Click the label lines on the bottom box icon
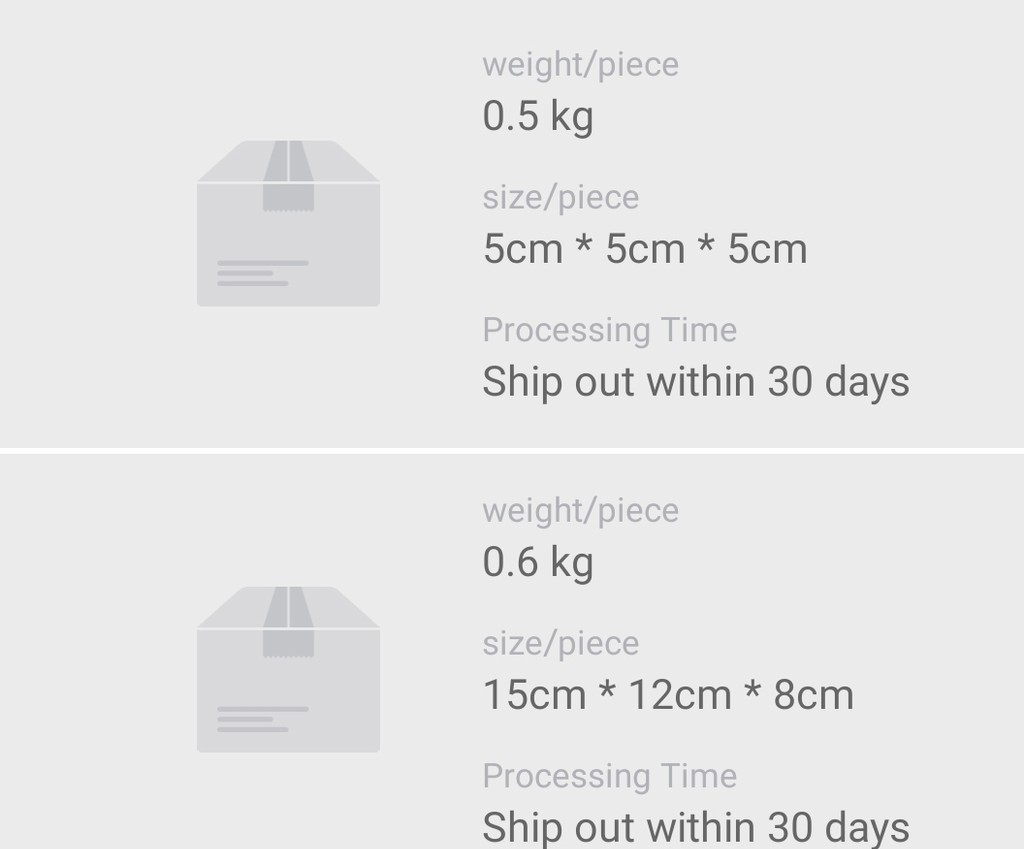Image resolution: width=1024 pixels, height=849 pixels. [x=263, y=719]
